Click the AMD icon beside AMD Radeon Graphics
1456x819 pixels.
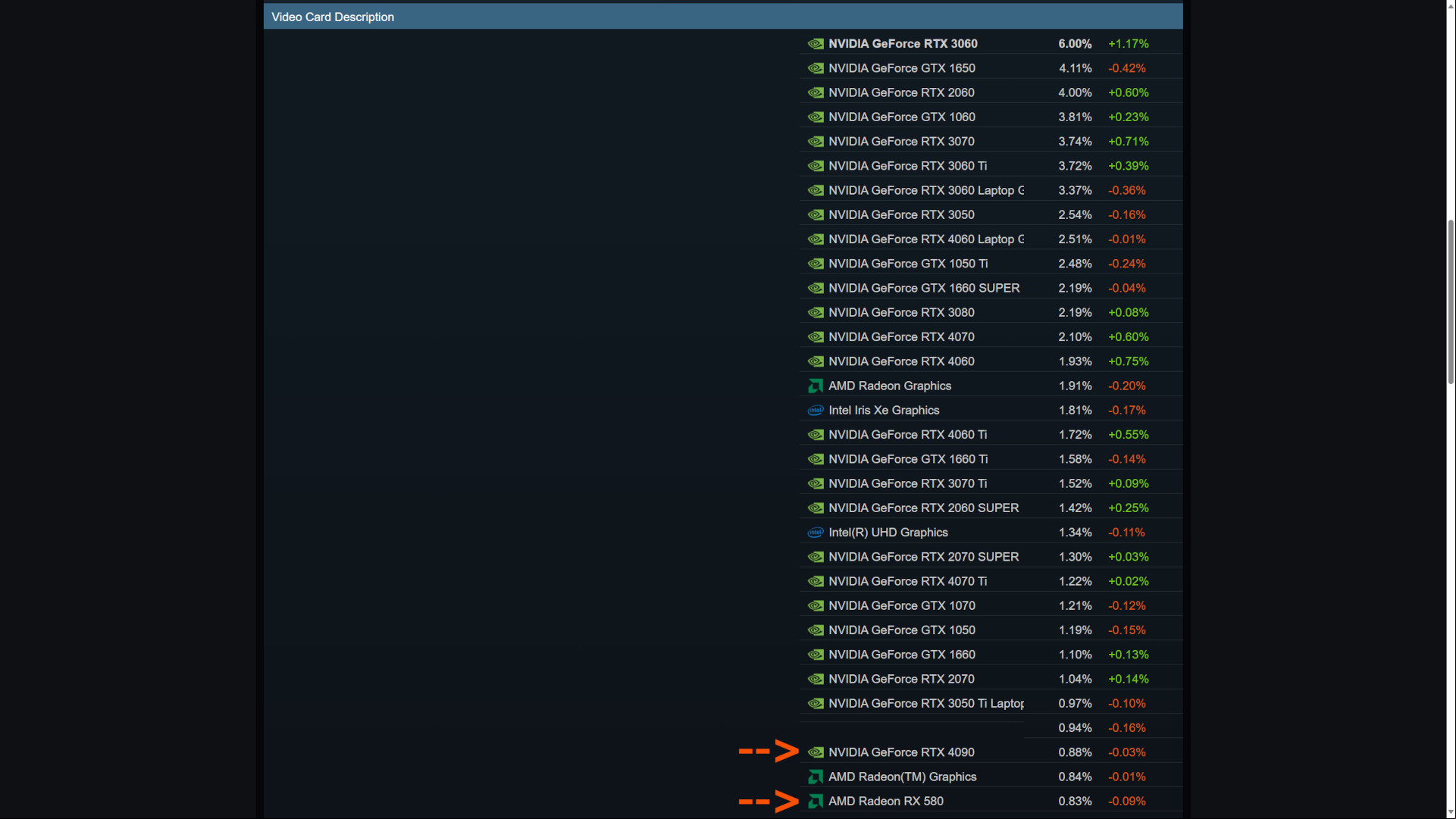coord(816,386)
